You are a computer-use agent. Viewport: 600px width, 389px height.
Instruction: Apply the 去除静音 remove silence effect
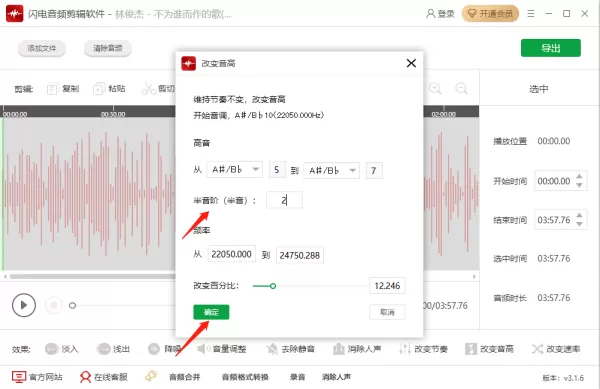291,349
